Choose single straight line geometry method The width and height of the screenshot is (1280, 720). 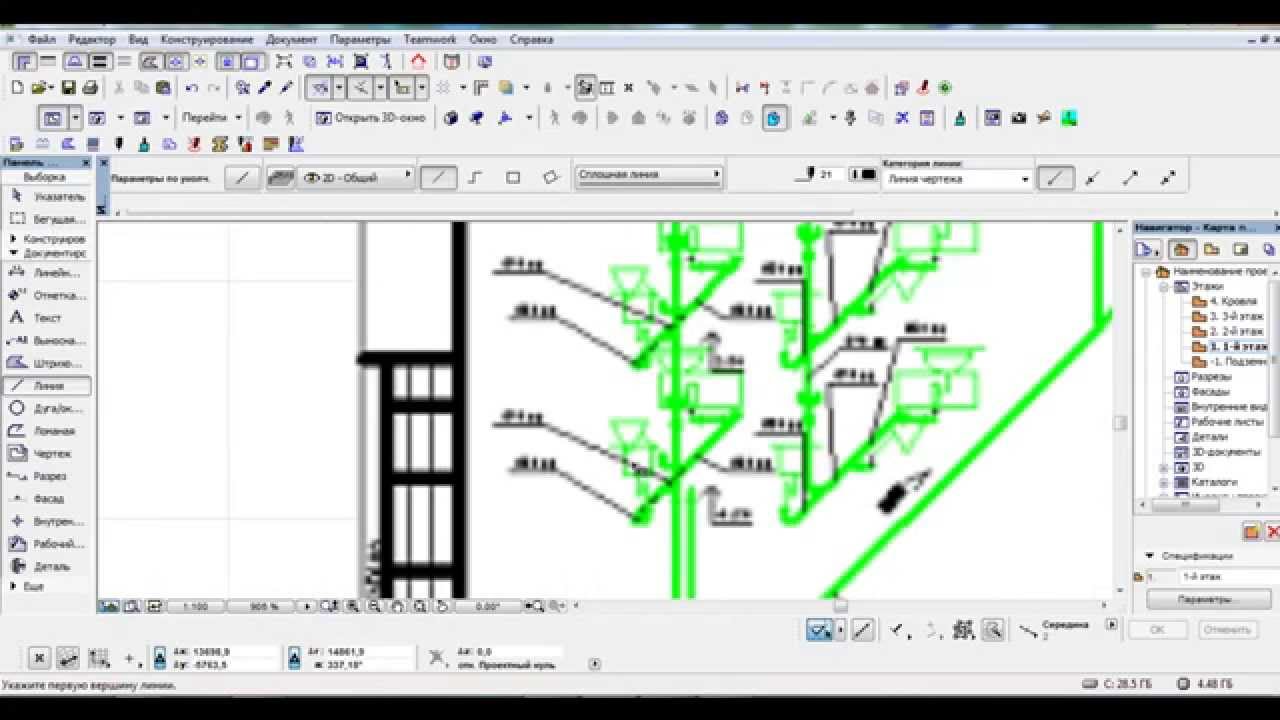438,178
